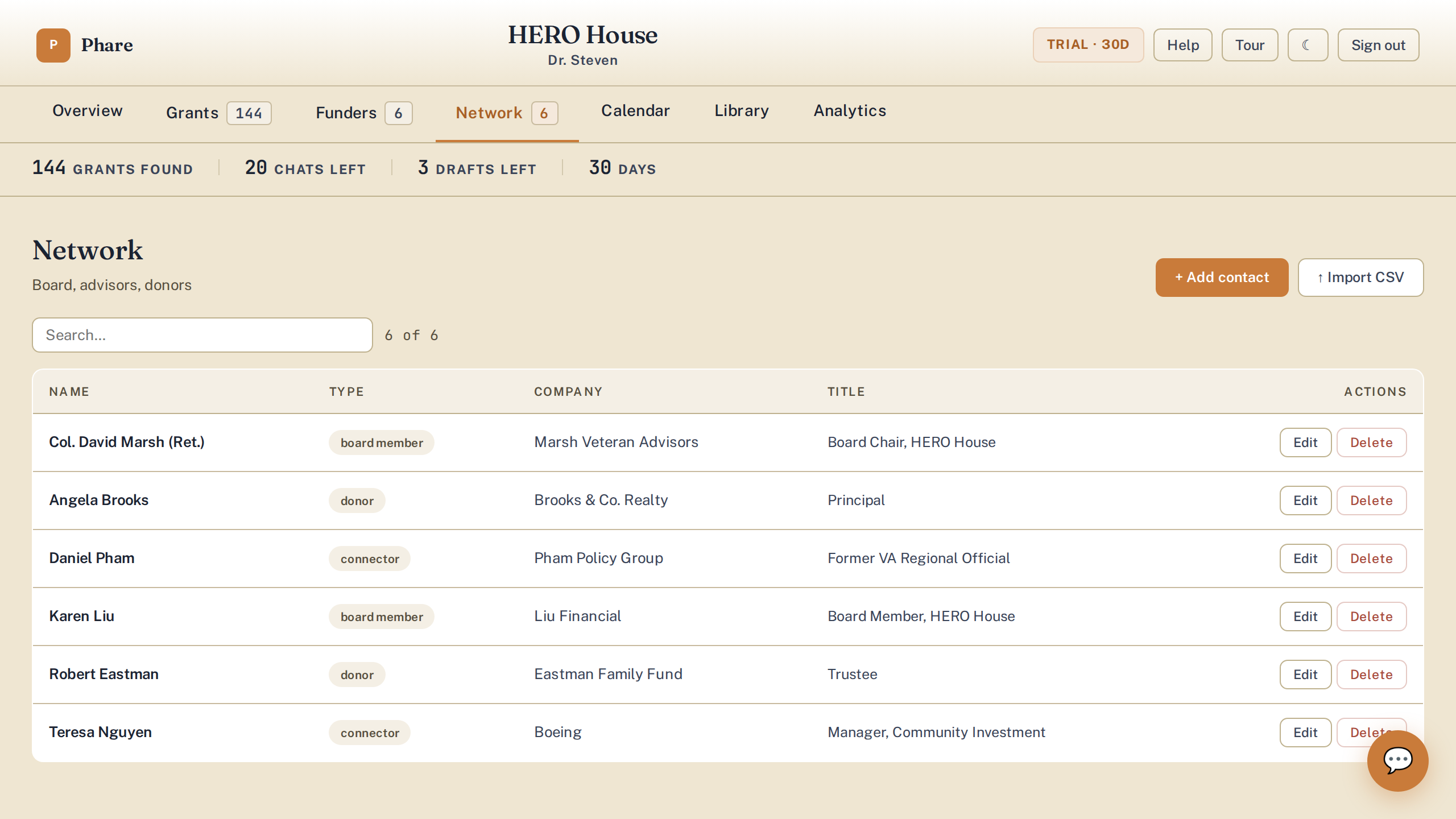Delete Karen Liu from network
1456x819 pixels.
[x=1371, y=617]
